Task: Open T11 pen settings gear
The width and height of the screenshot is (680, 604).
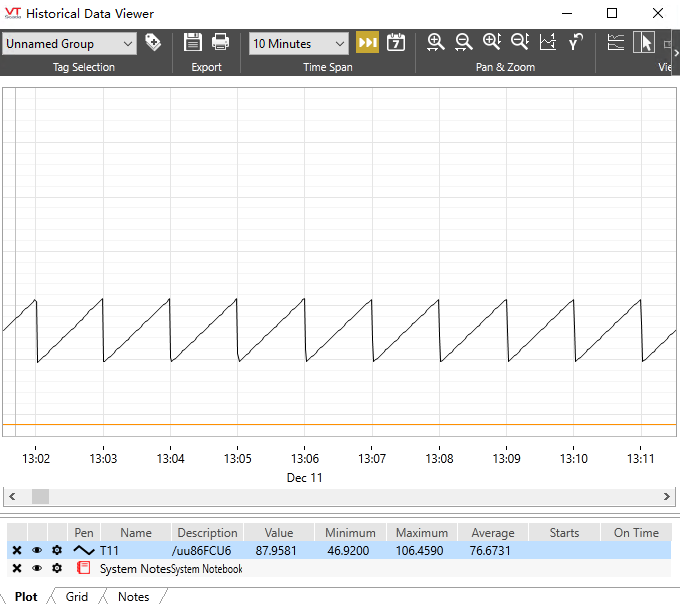Action: tap(57, 550)
